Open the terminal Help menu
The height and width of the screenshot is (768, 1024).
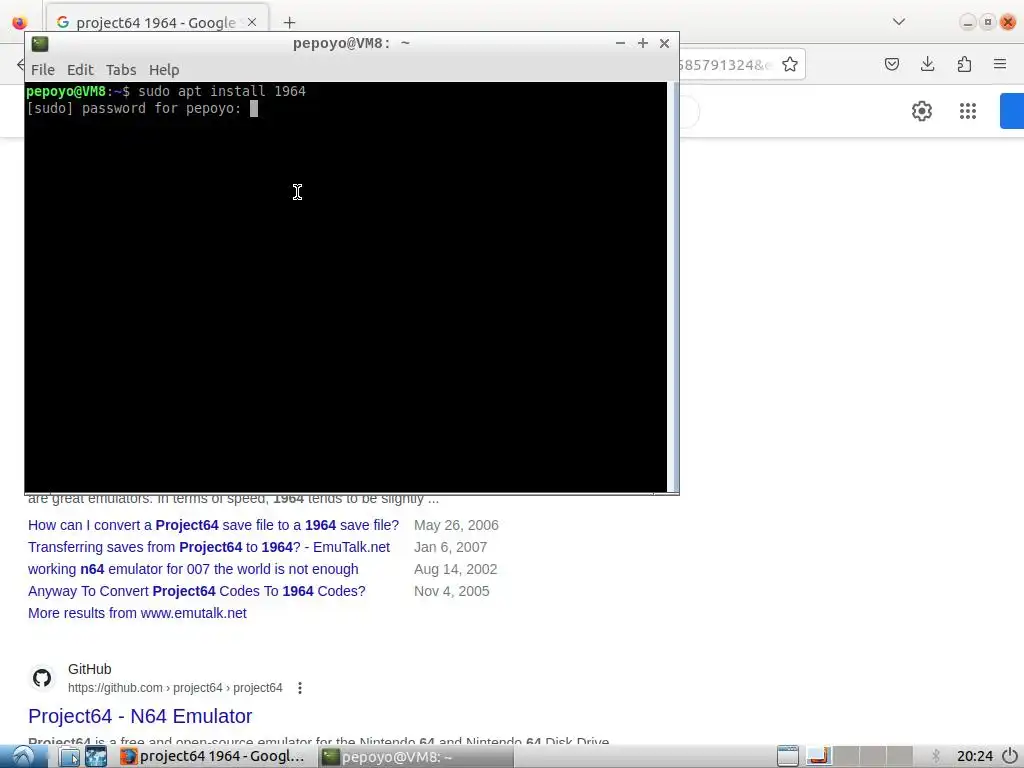[x=164, y=70]
